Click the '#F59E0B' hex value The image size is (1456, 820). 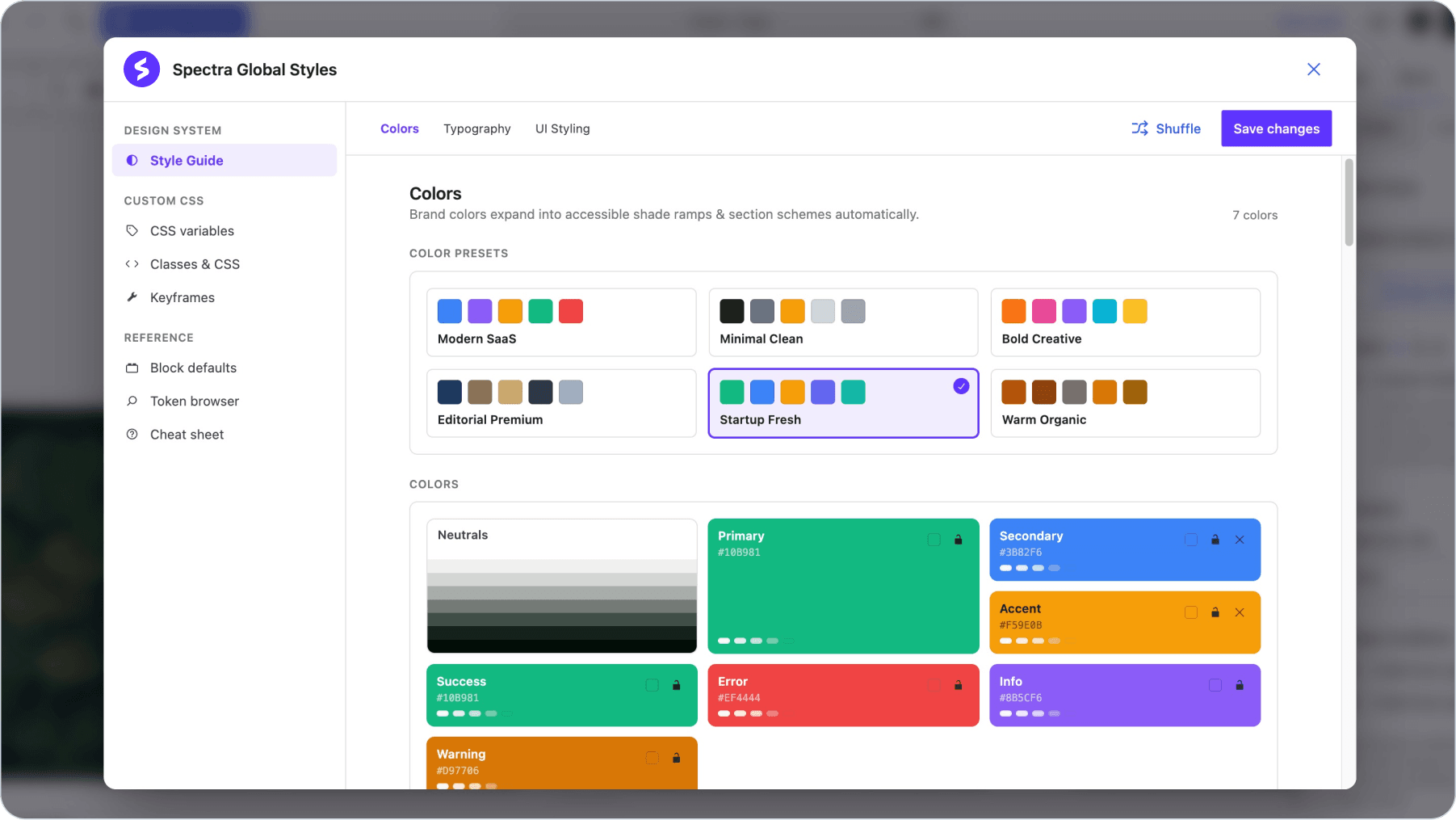(1021, 625)
